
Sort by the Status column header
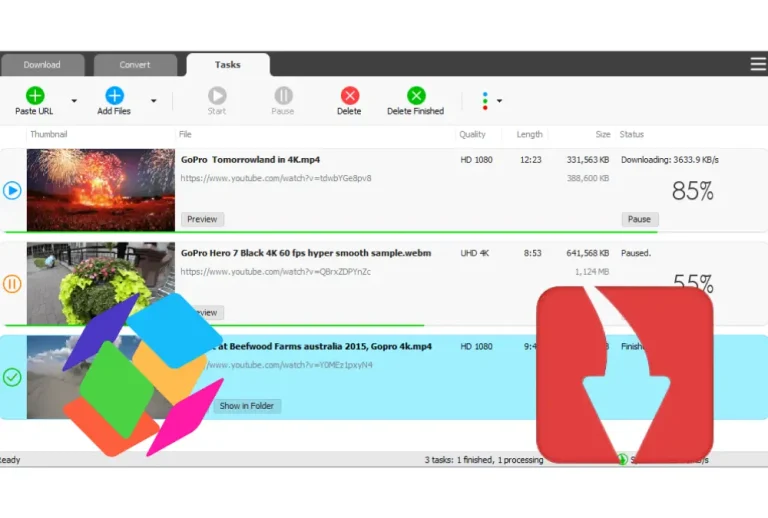pos(631,134)
